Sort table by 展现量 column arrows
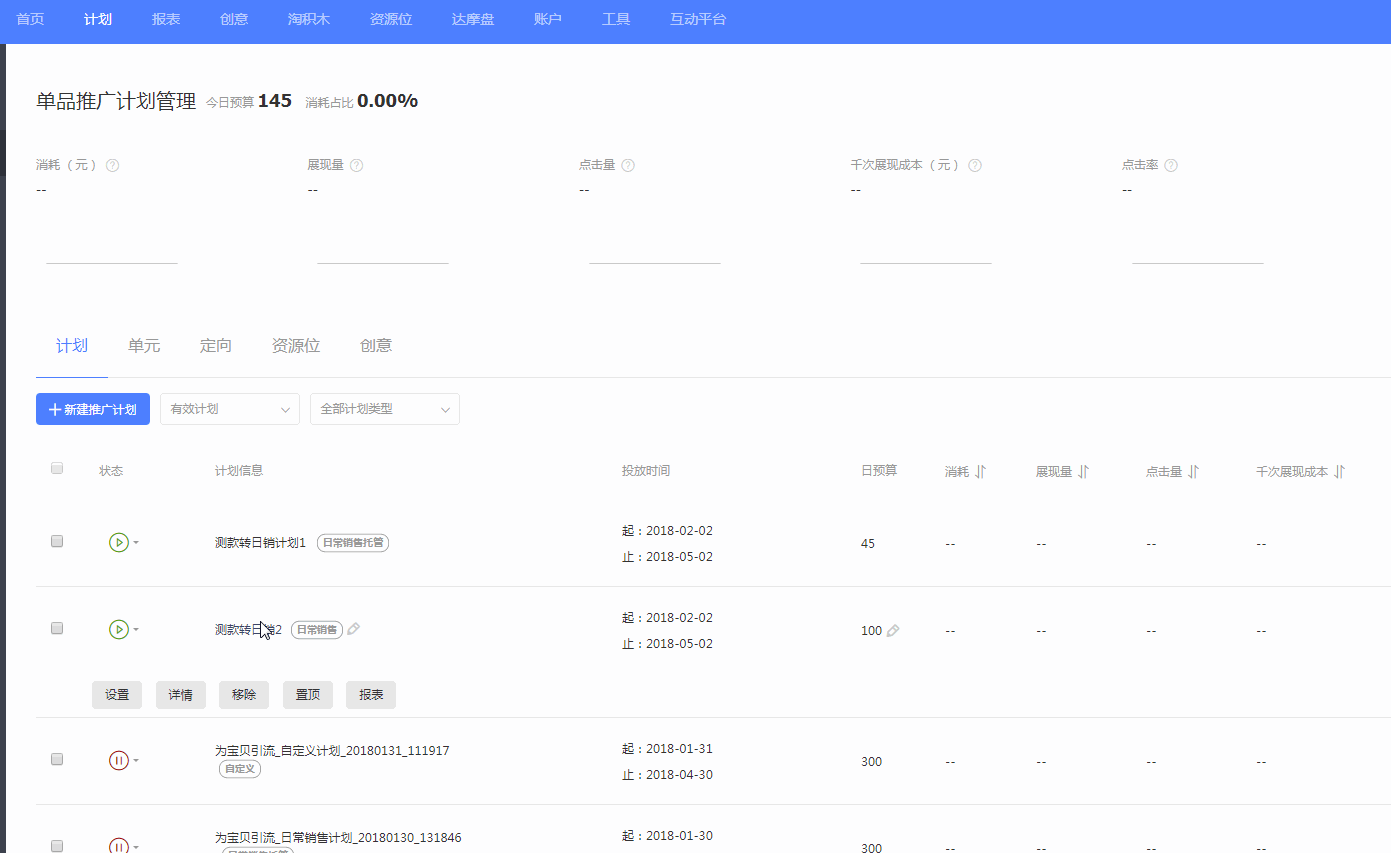 (1083, 471)
